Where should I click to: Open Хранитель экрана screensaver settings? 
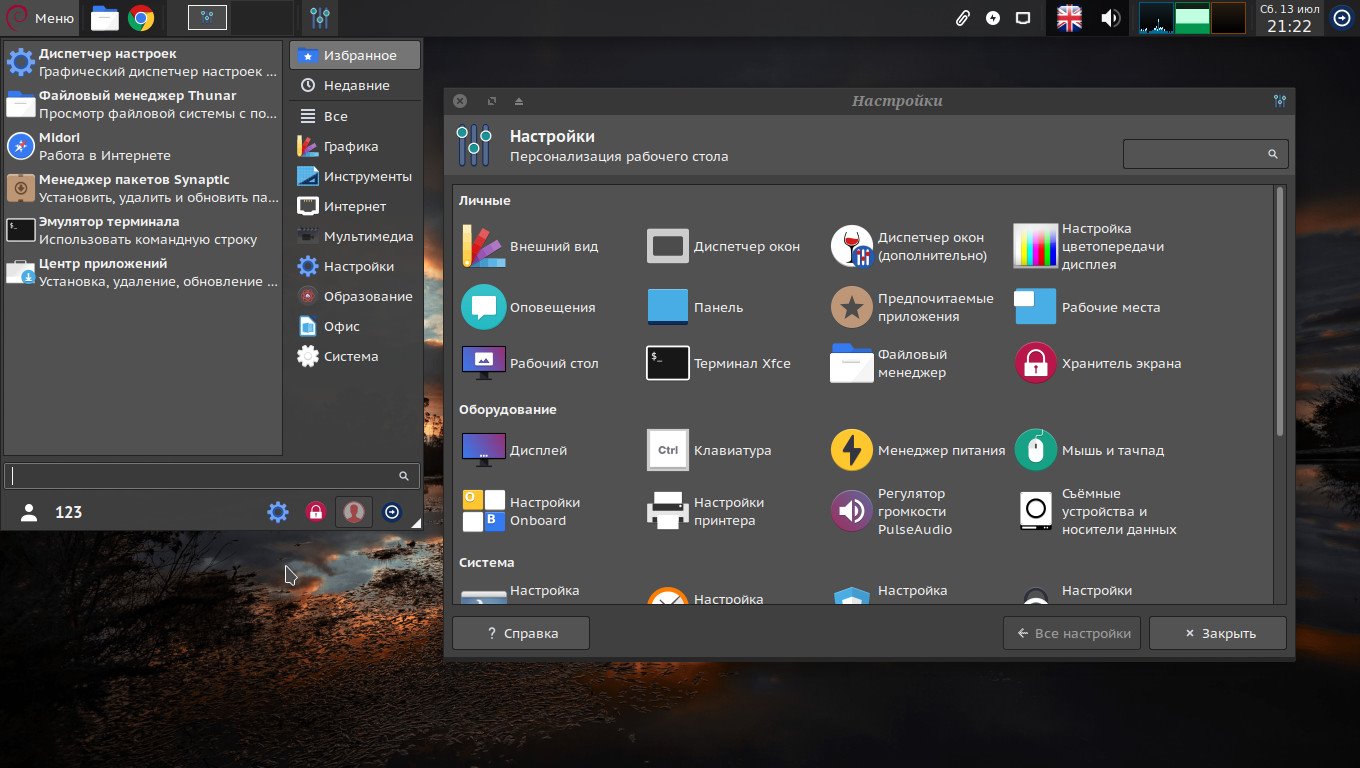(1098, 364)
